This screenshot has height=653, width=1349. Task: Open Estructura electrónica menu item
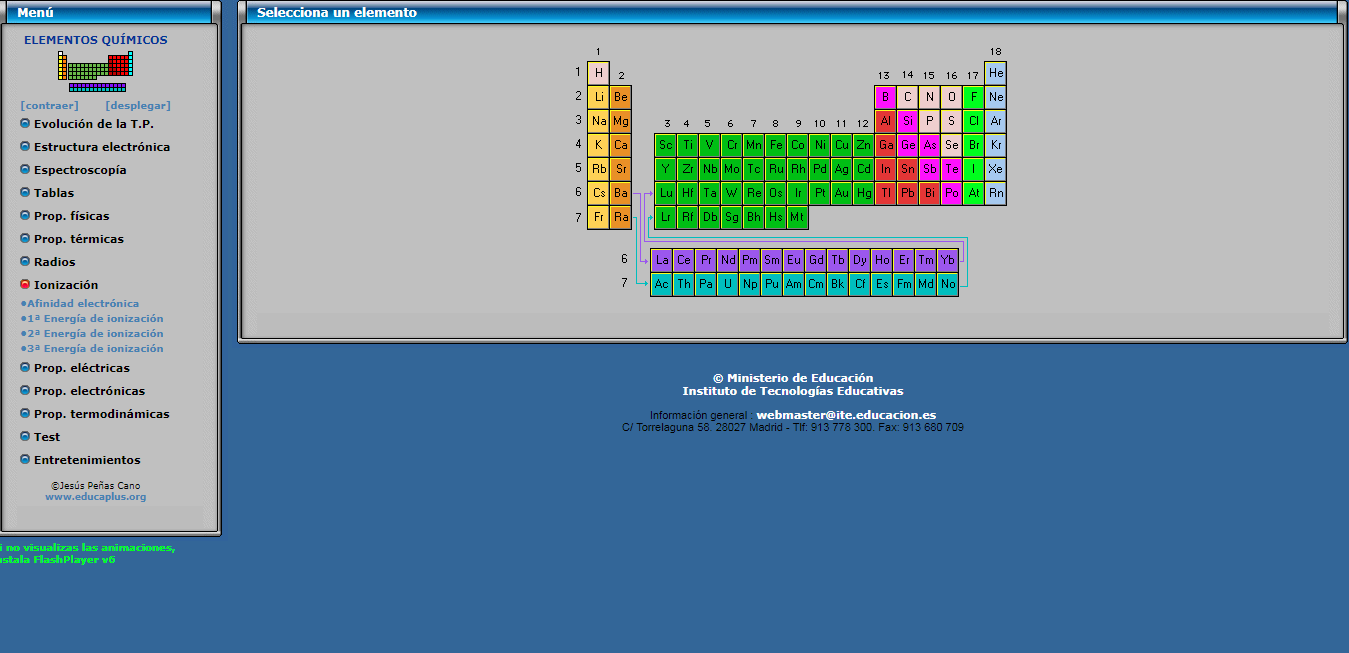[101, 147]
